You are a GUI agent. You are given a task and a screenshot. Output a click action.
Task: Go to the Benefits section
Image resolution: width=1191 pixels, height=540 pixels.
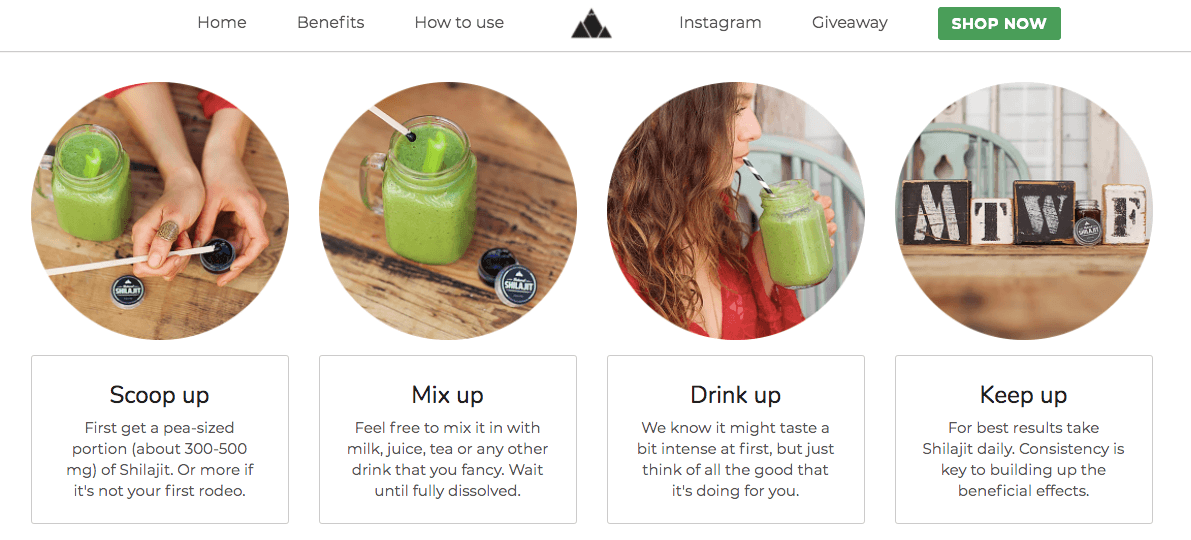(330, 23)
